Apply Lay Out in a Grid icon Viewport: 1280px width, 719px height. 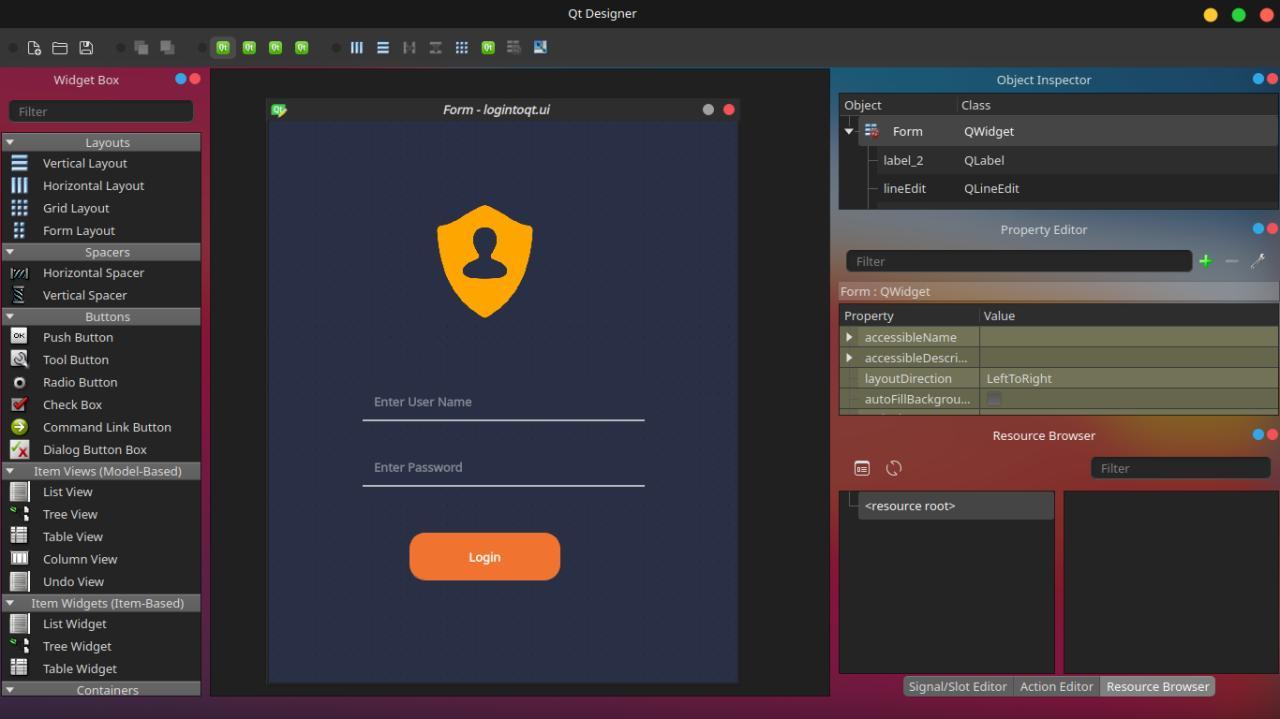click(x=462, y=47)
